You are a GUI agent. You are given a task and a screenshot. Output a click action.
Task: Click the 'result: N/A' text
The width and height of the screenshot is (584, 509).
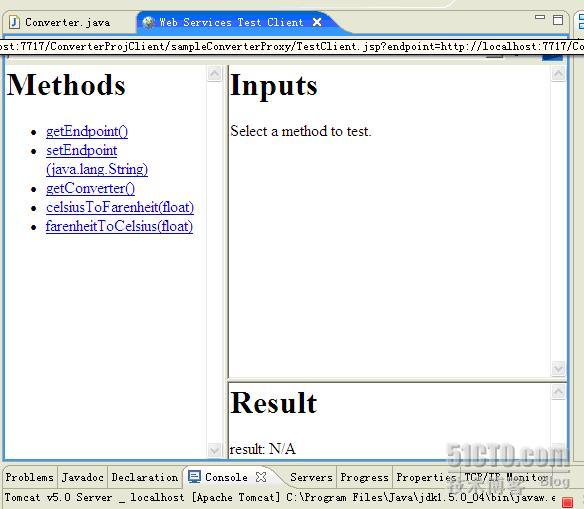[x=263, y=449]
